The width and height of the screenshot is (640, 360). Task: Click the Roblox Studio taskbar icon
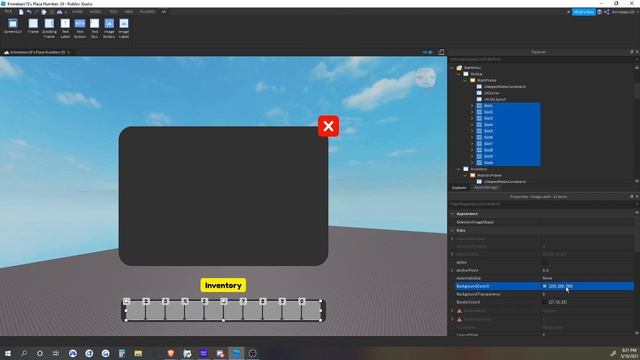coord(236,353)
